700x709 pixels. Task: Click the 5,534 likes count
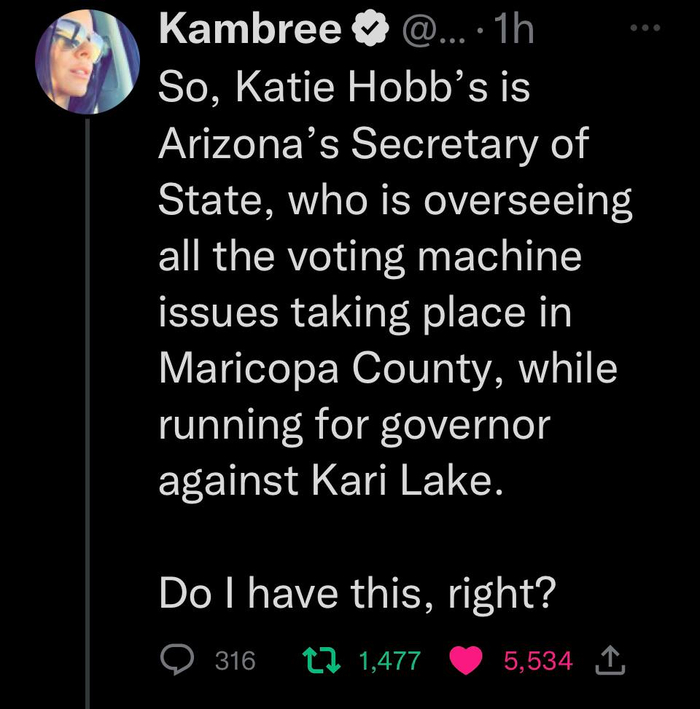[x=538, y=660]
